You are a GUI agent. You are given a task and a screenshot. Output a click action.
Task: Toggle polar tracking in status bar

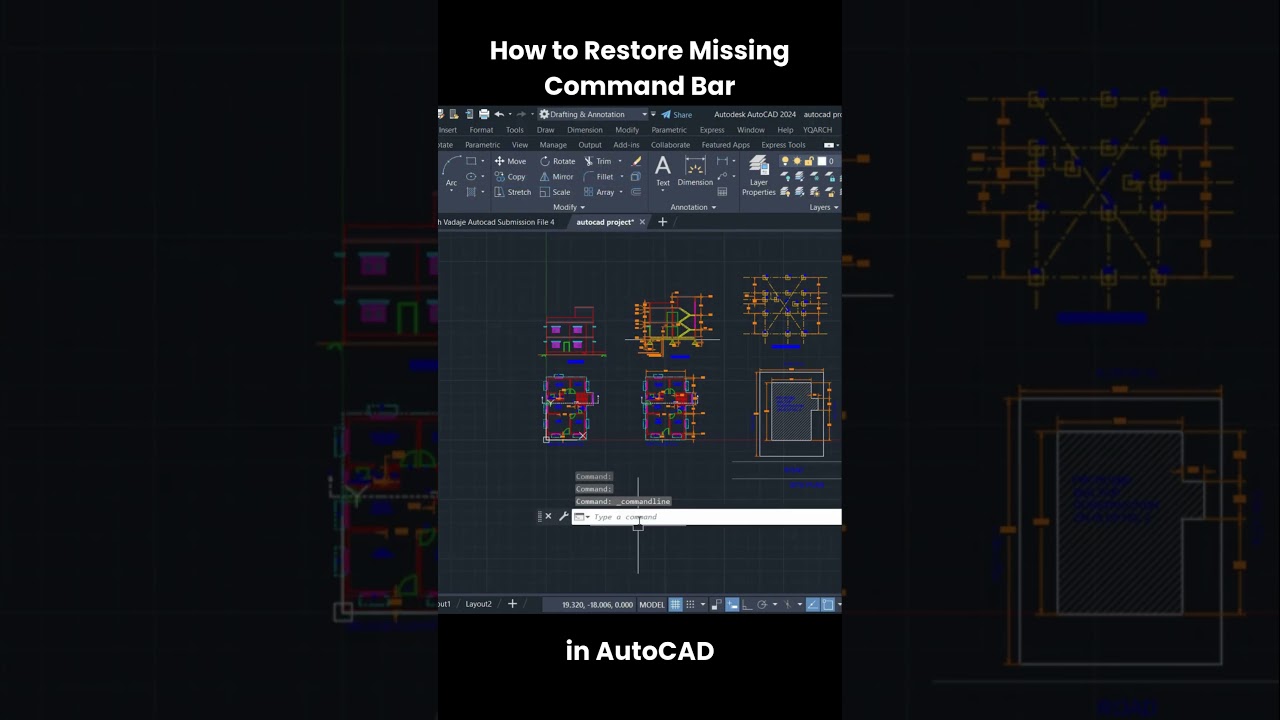[x=762, y=604]
